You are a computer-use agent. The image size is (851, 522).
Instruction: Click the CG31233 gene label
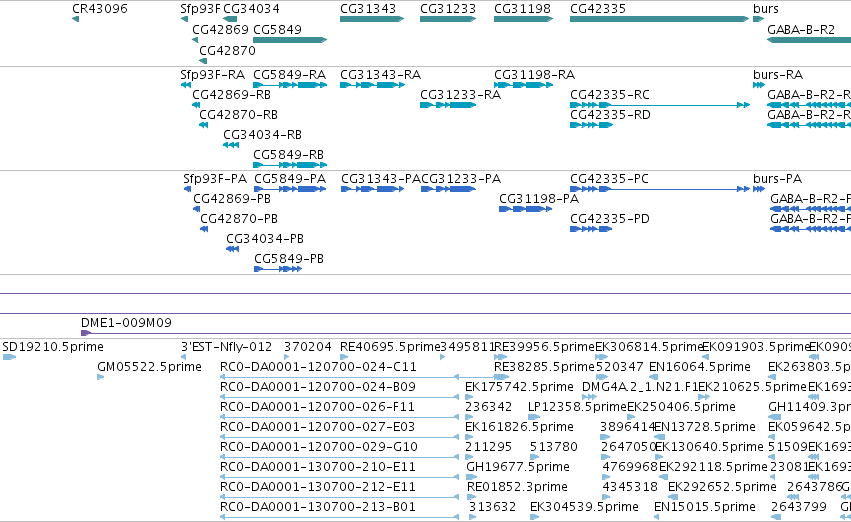448,9
